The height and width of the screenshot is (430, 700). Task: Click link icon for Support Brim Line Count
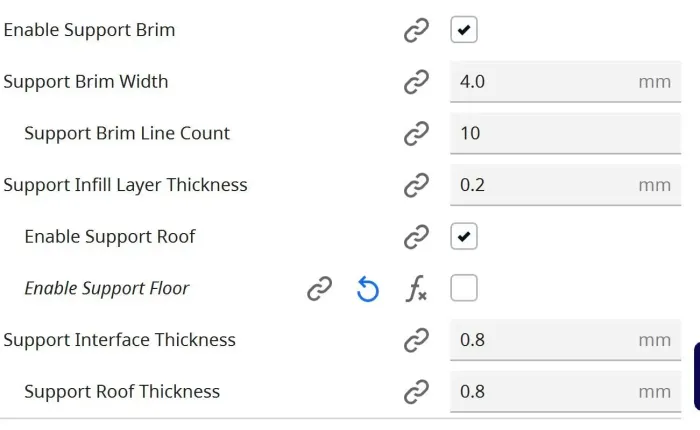tap(416, 133)
